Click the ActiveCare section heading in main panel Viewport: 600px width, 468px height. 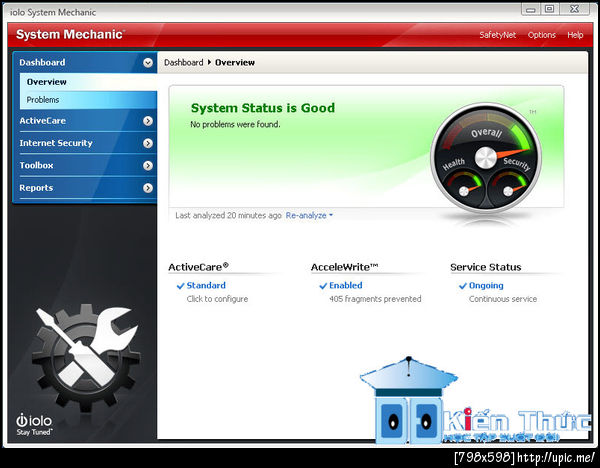(x=199, y=267)
